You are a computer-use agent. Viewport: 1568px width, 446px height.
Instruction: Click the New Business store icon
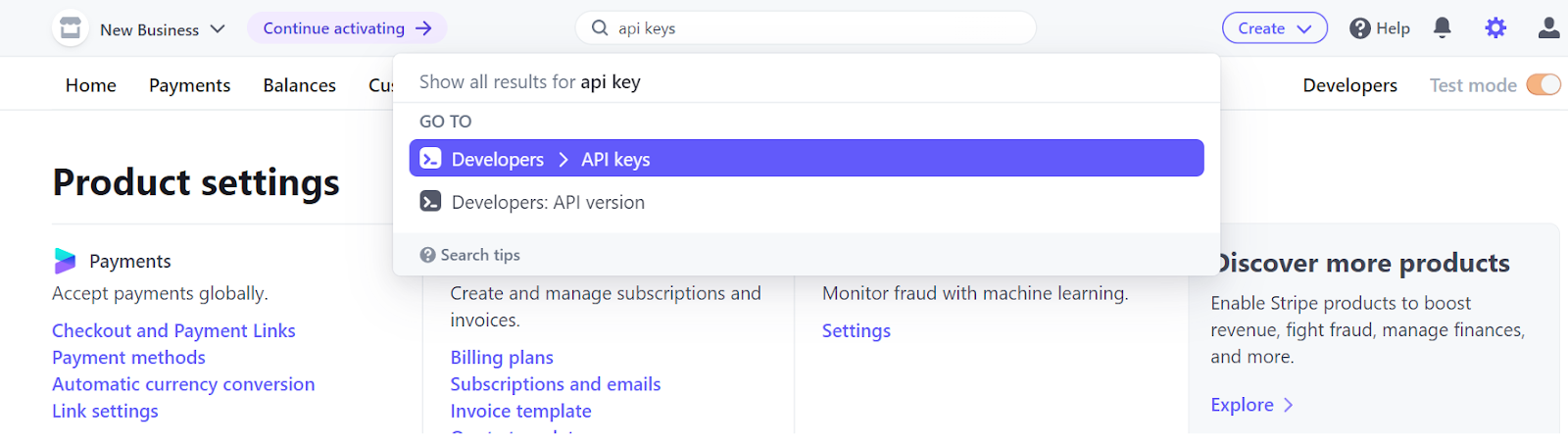point(71,28)
